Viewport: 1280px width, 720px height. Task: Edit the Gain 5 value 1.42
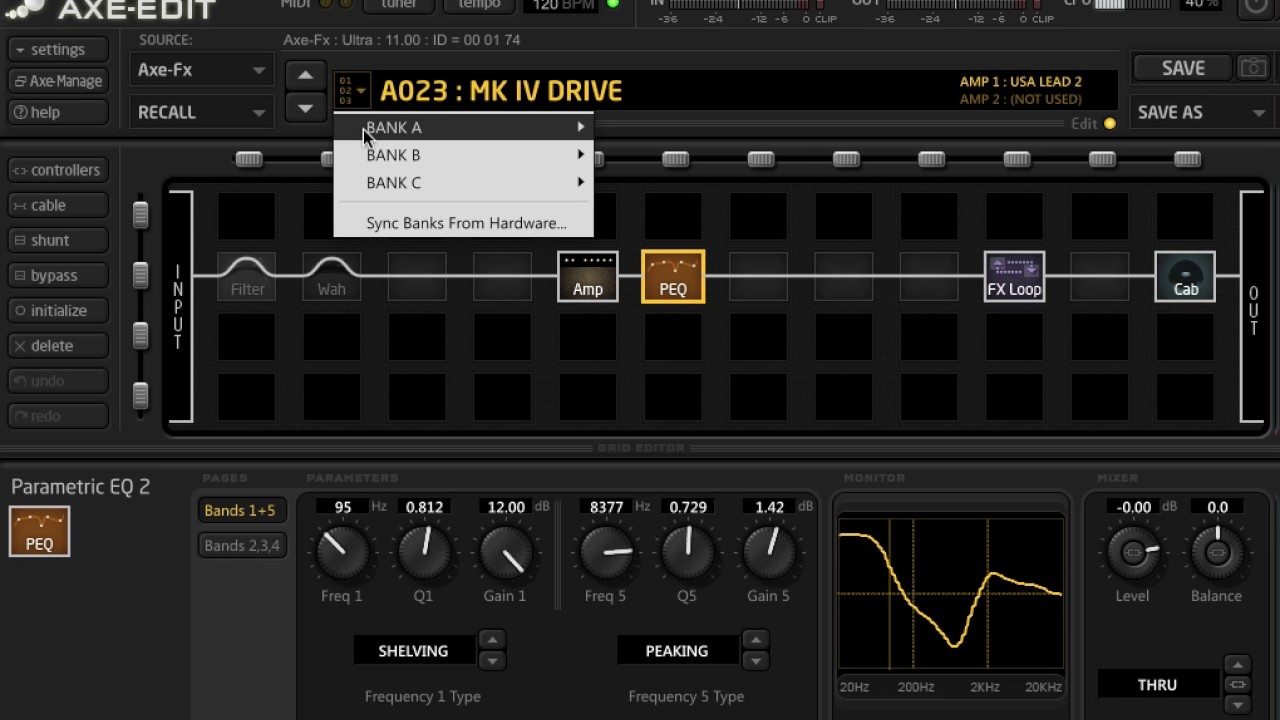pos(770,507)
